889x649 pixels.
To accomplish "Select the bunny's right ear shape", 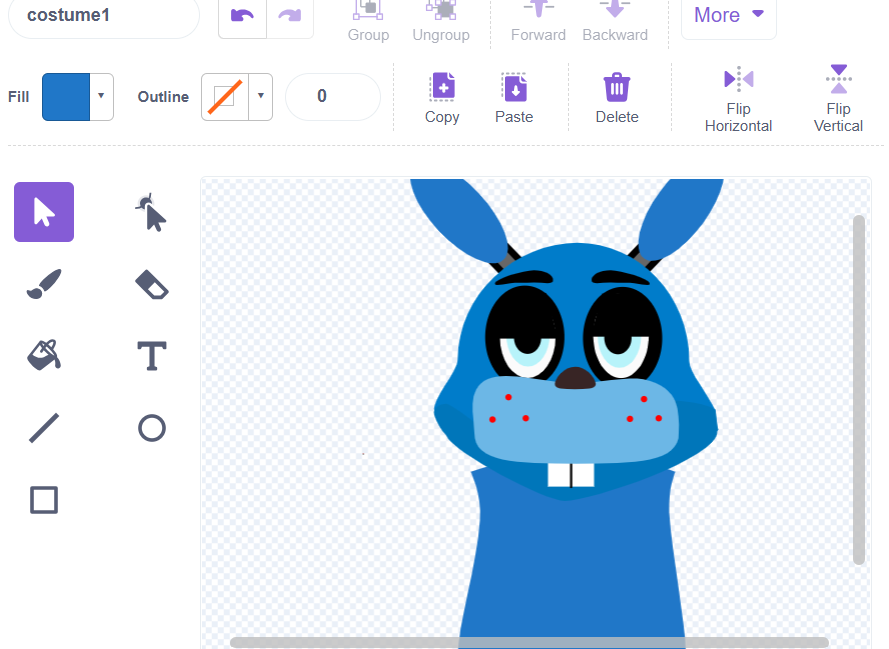I will (x=680, y=217).
